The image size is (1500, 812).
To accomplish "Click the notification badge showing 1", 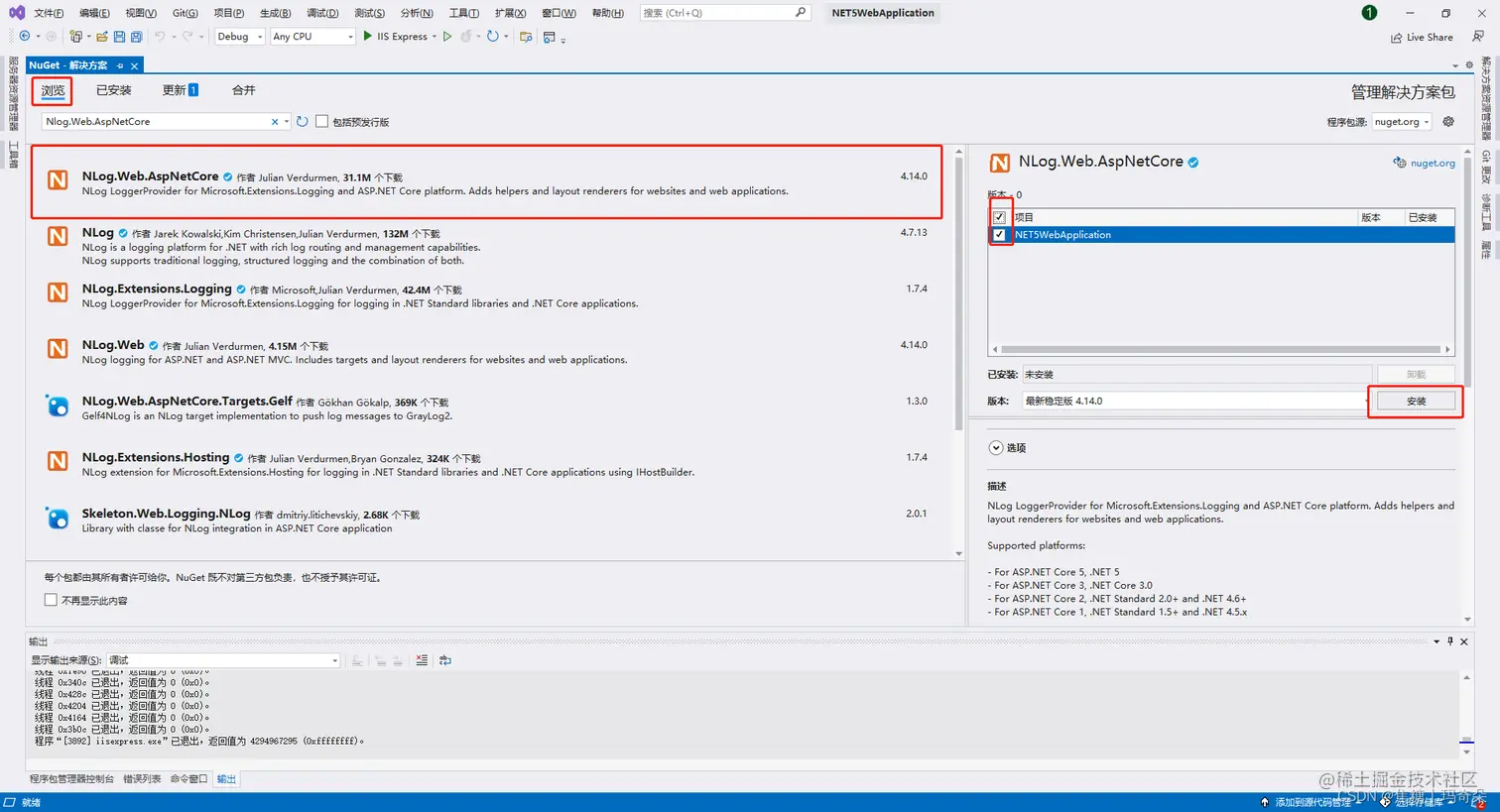I will coord(1369,13).
